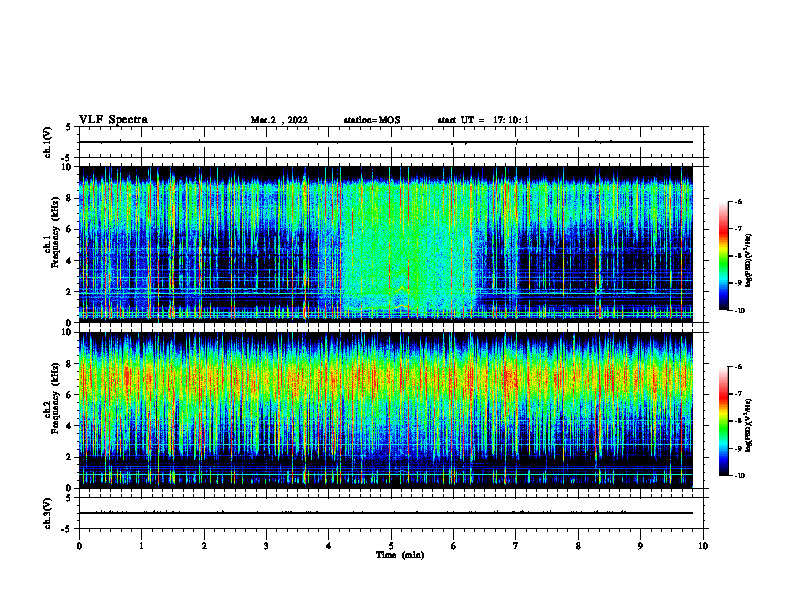Image resolution: width=792 pixels, height=612 pixels.
Task: Click tick label "1" on the time axis
Action: [141, 546]
